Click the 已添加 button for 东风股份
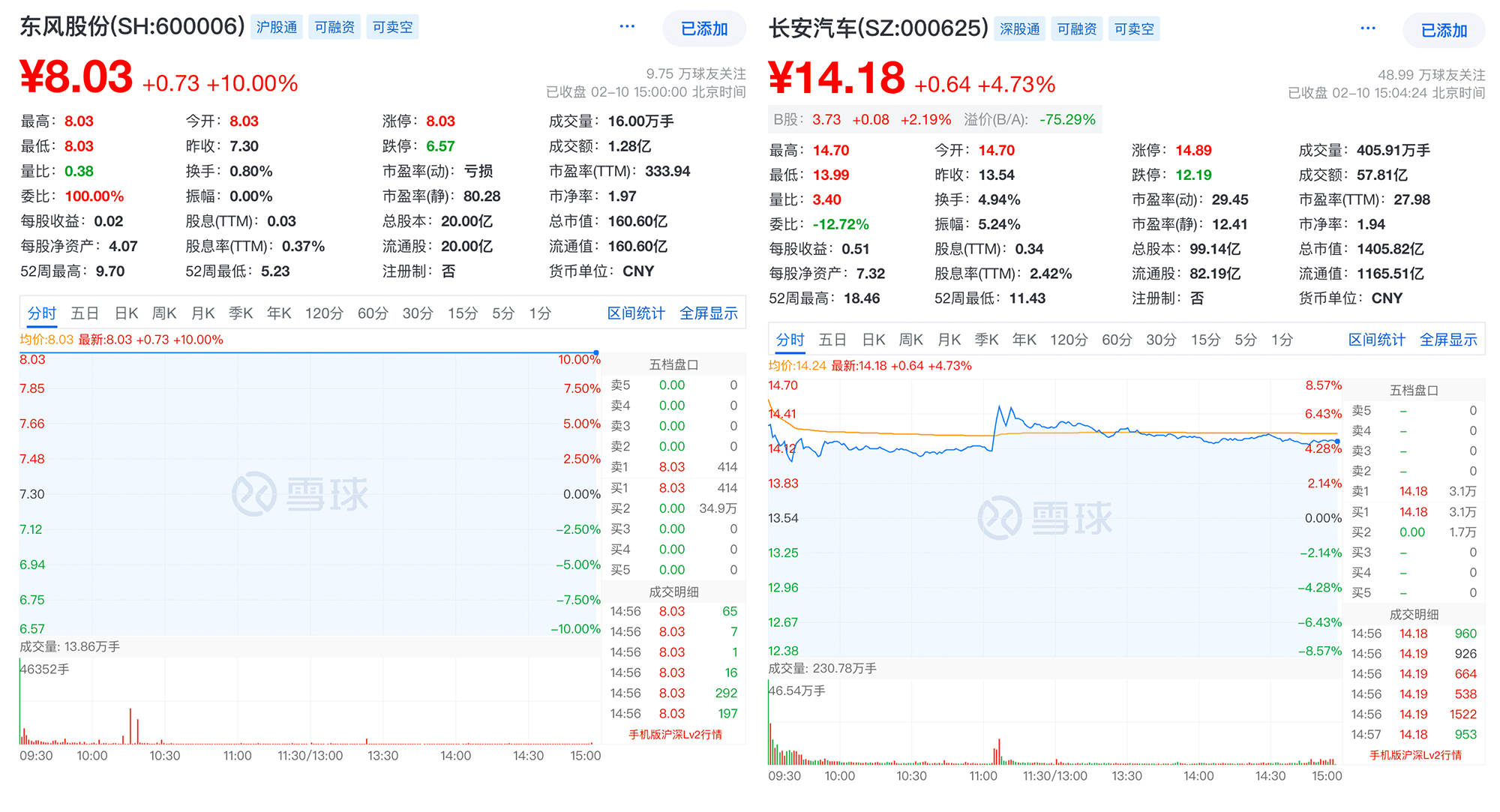Screen dimensions: 1500x812 click(x=704, y=28)
